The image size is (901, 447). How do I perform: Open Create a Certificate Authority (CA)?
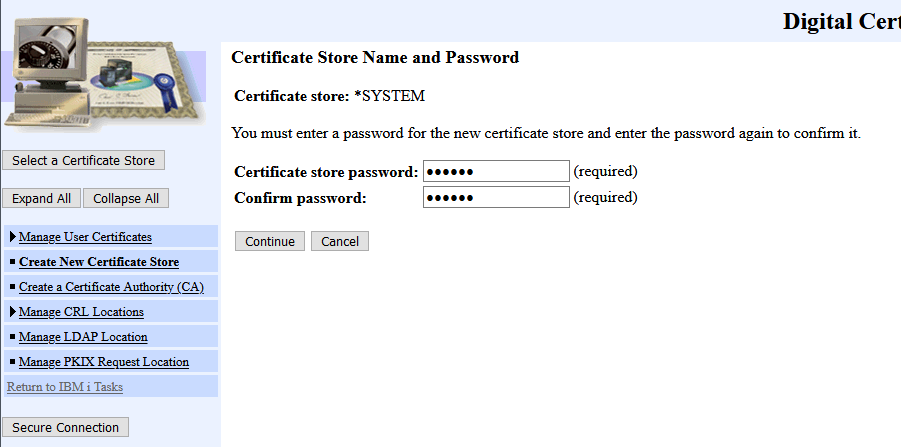point(111,287)
